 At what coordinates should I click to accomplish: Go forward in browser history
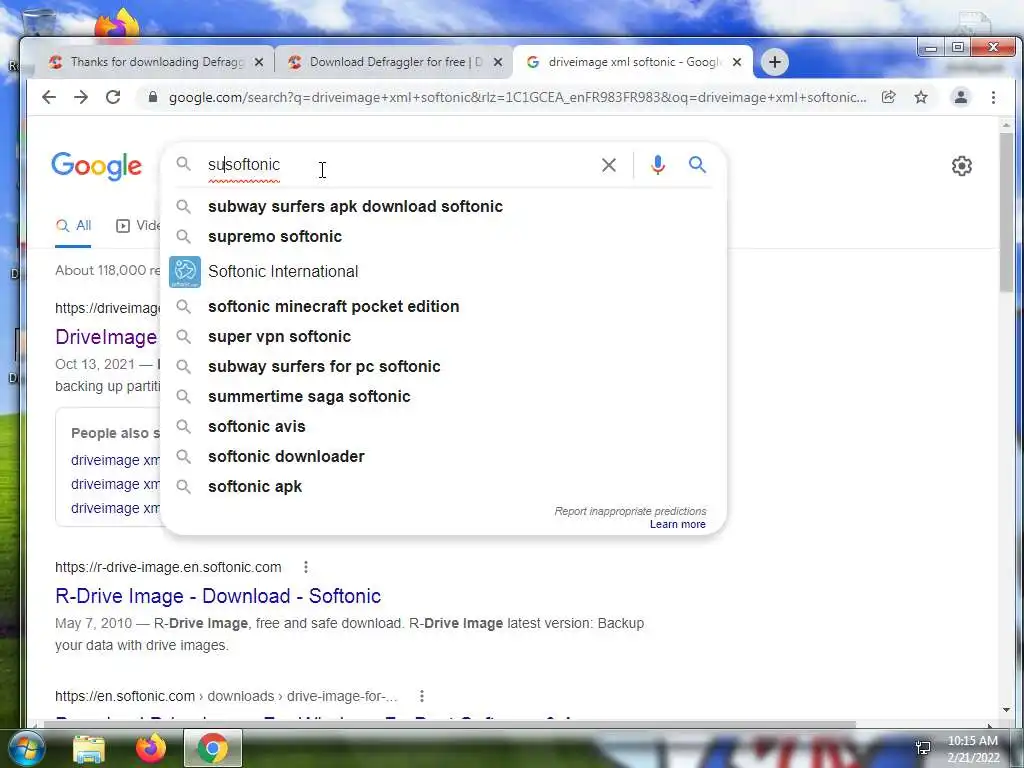click(81, 97)
